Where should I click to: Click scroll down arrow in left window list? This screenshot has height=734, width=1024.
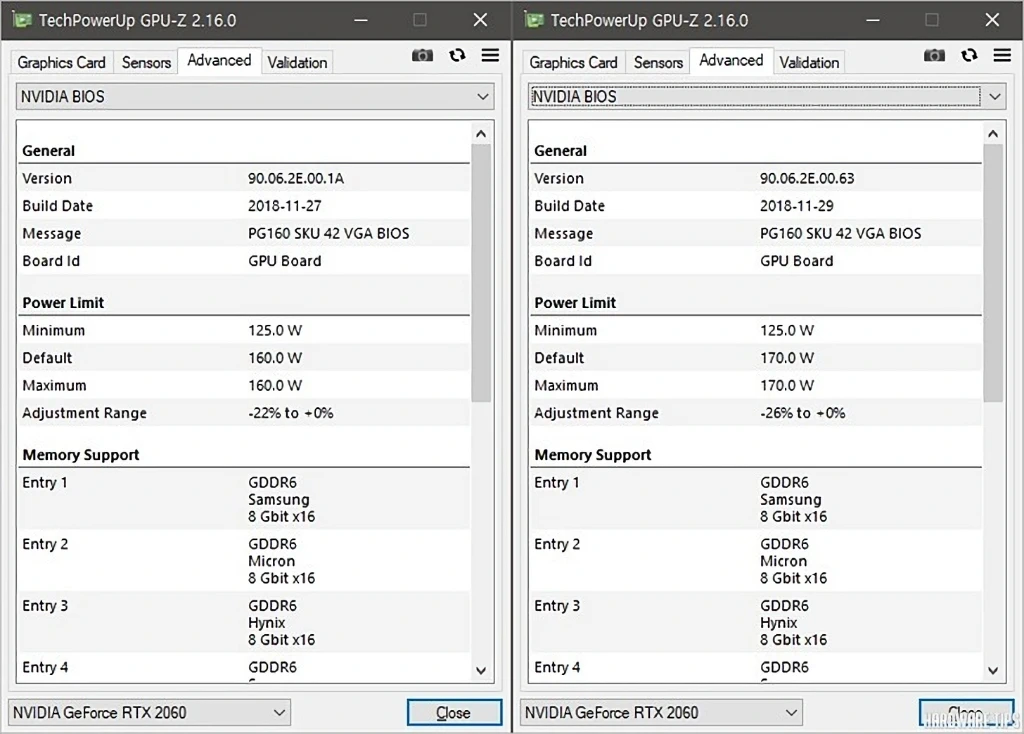[481, 670]
